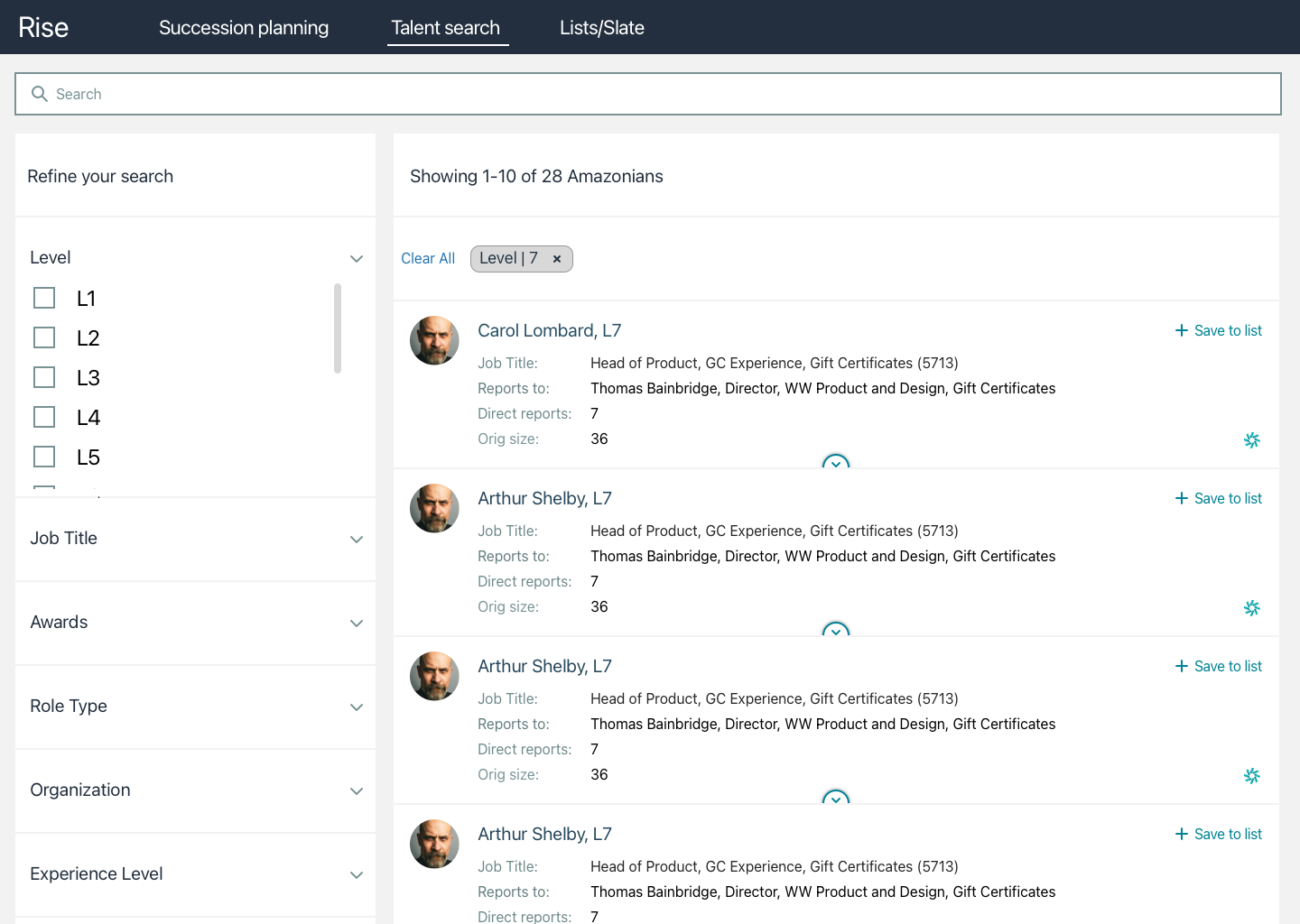Collapse the Level filter section
The image size is (1300, 924).
point(357,259)
